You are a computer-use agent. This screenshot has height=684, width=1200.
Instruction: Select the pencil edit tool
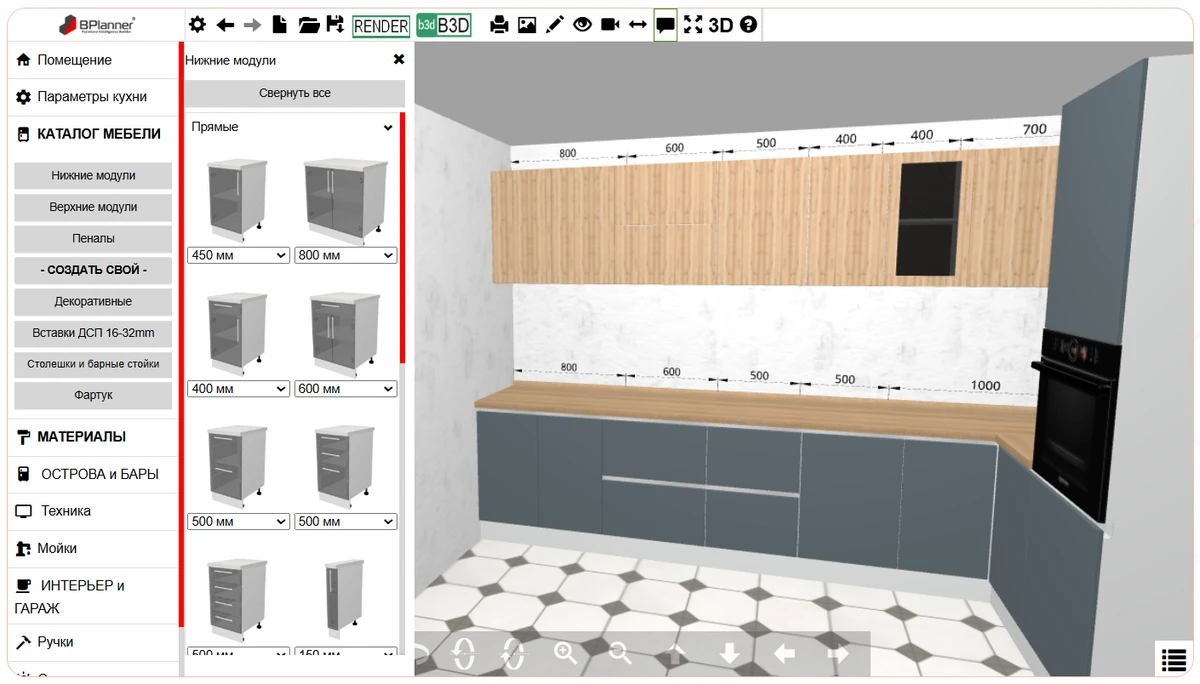click(555, 25)
